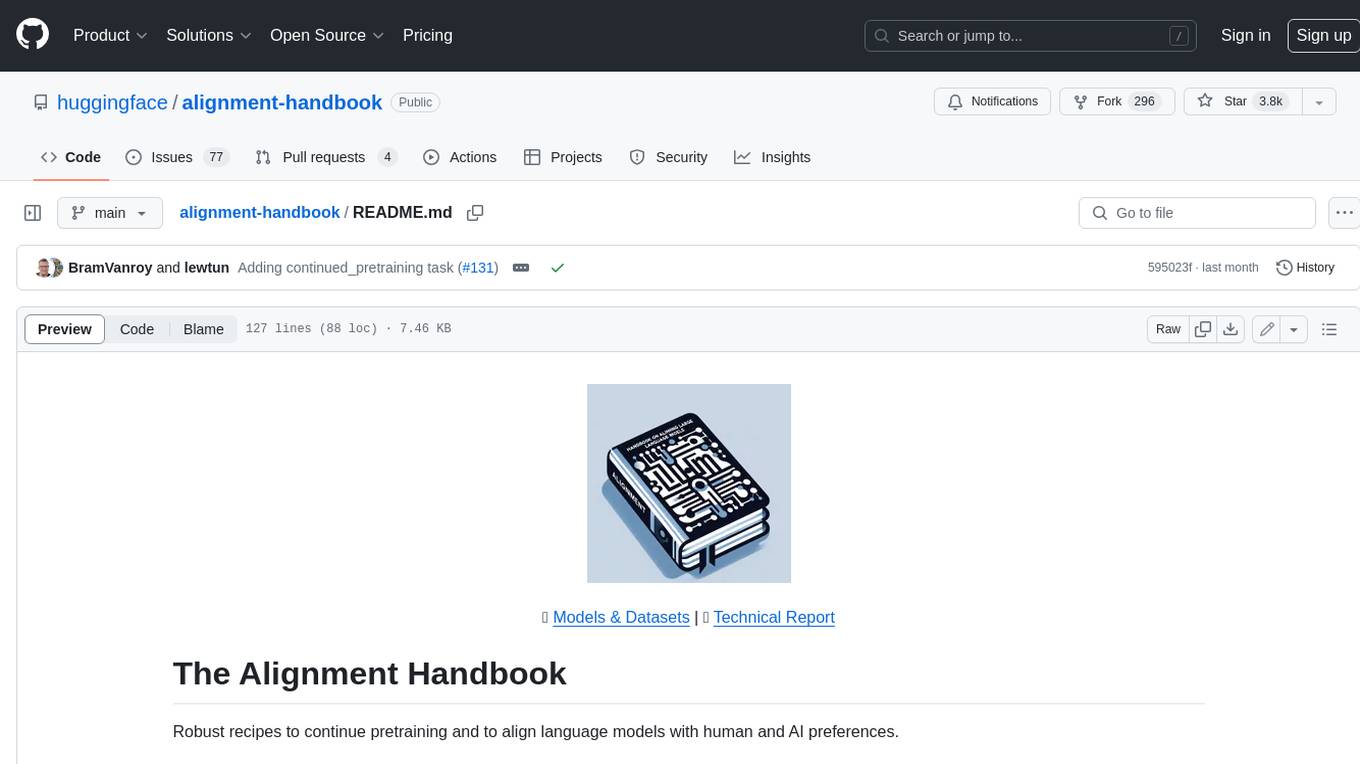Click the handbook cover image
1360x764 pixels.
(689, 483)
